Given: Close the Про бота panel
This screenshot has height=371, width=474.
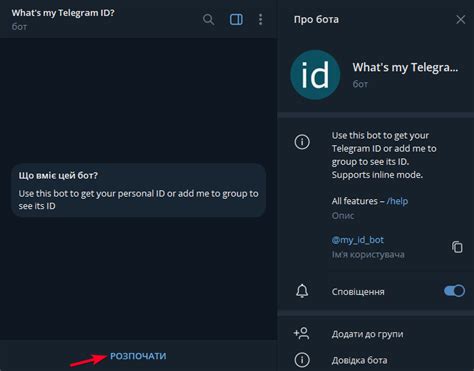Looking at the screenshot, I should [x=461, y=19].
